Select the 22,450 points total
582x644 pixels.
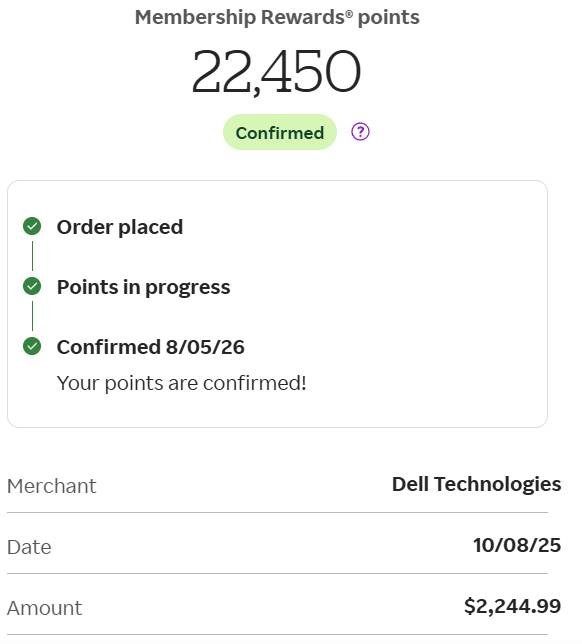pos(276,71)
